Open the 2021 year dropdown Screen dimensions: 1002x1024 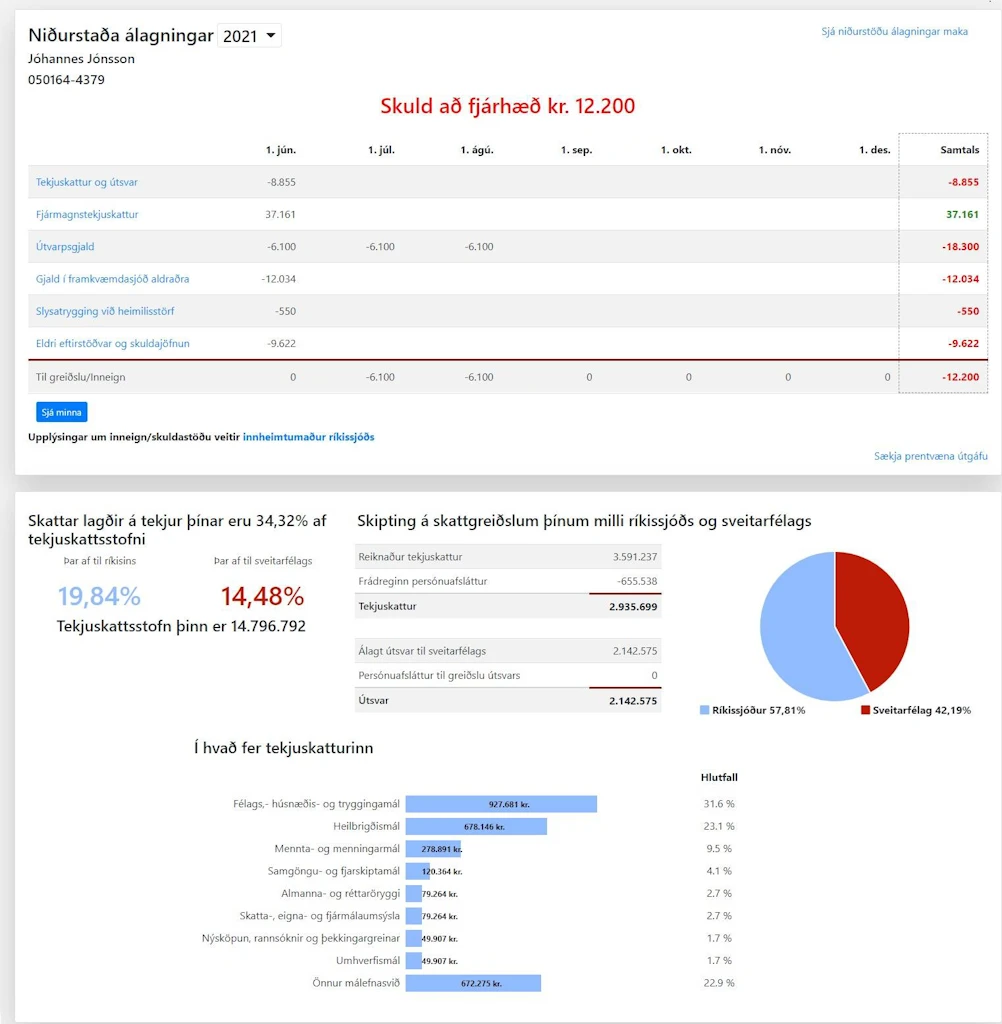click(x=249, y=36)
